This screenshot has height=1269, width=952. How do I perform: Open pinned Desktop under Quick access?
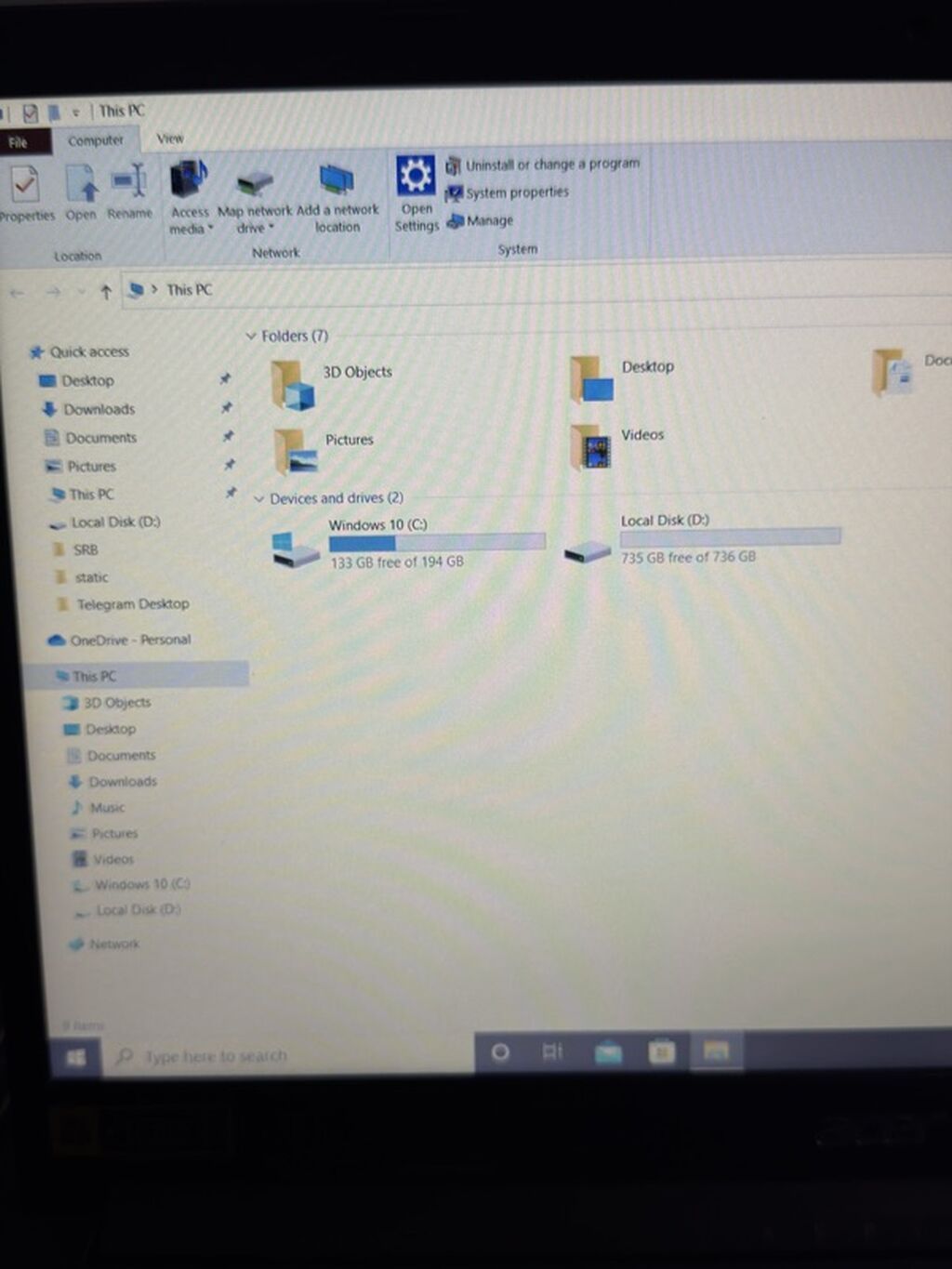point(87,380)
